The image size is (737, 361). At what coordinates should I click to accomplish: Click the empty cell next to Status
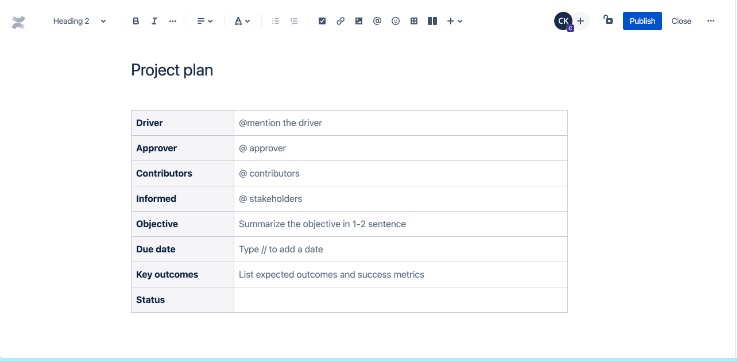pyautogui.click(x=400, y=300)
